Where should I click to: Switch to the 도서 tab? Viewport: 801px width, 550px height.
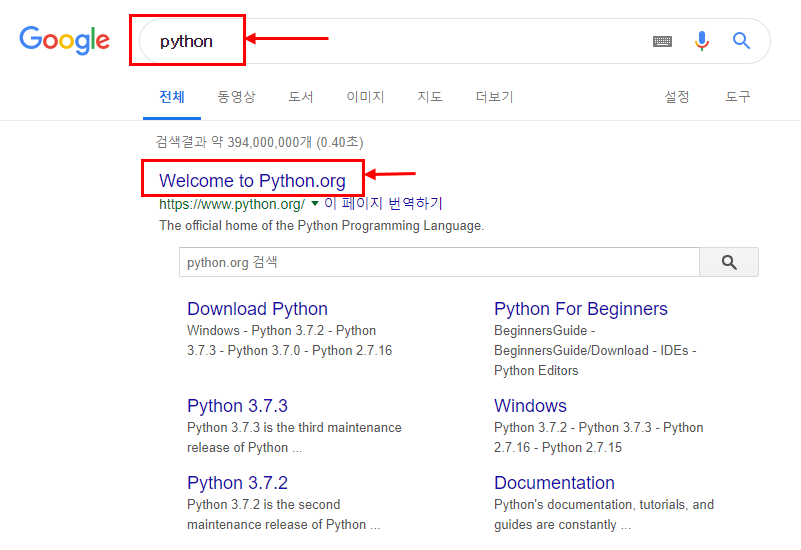(x=300, y=97)
